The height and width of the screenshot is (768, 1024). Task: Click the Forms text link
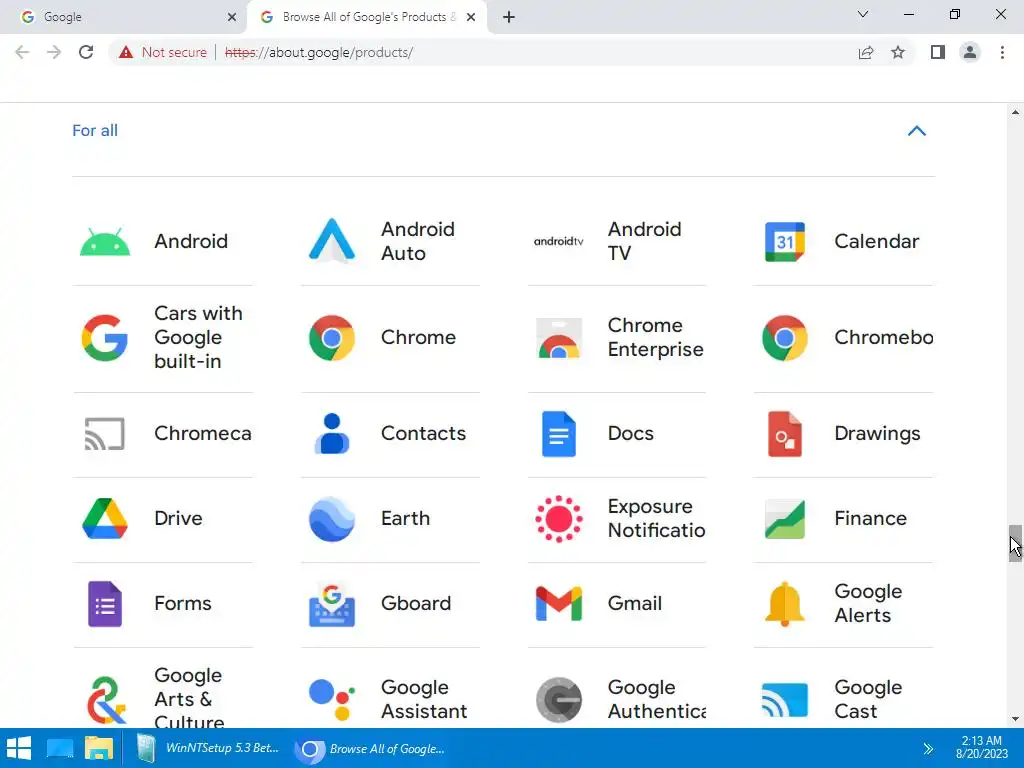[183, 603]
